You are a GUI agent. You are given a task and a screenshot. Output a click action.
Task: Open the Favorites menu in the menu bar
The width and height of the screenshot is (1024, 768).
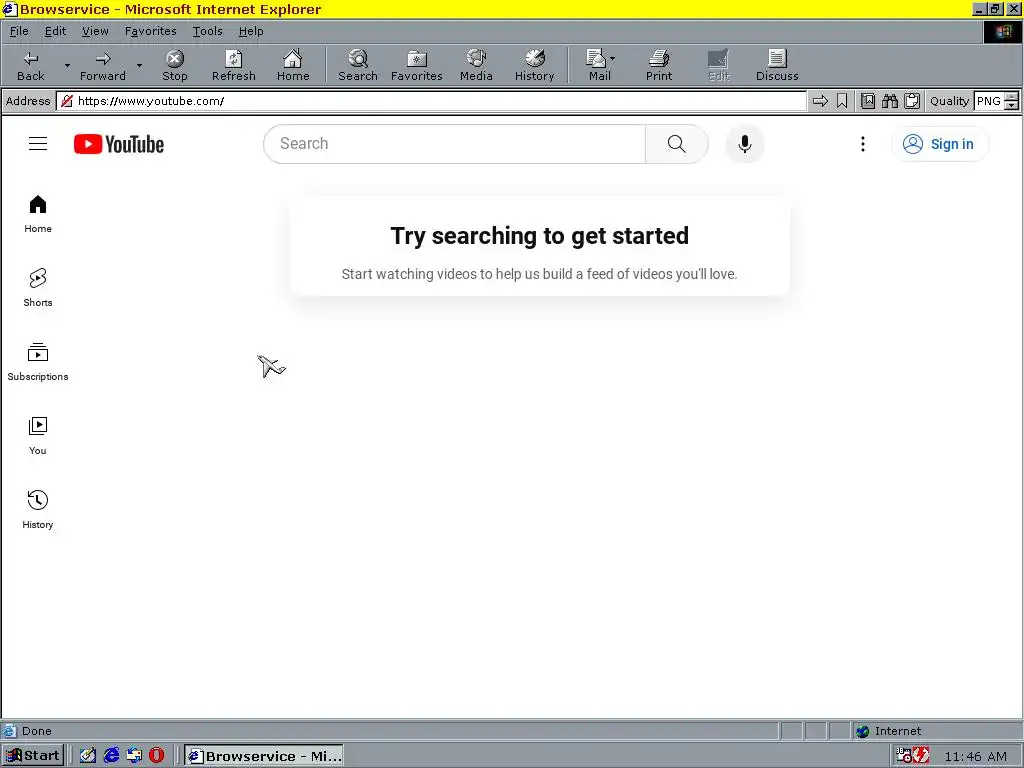tap(150, 31)
